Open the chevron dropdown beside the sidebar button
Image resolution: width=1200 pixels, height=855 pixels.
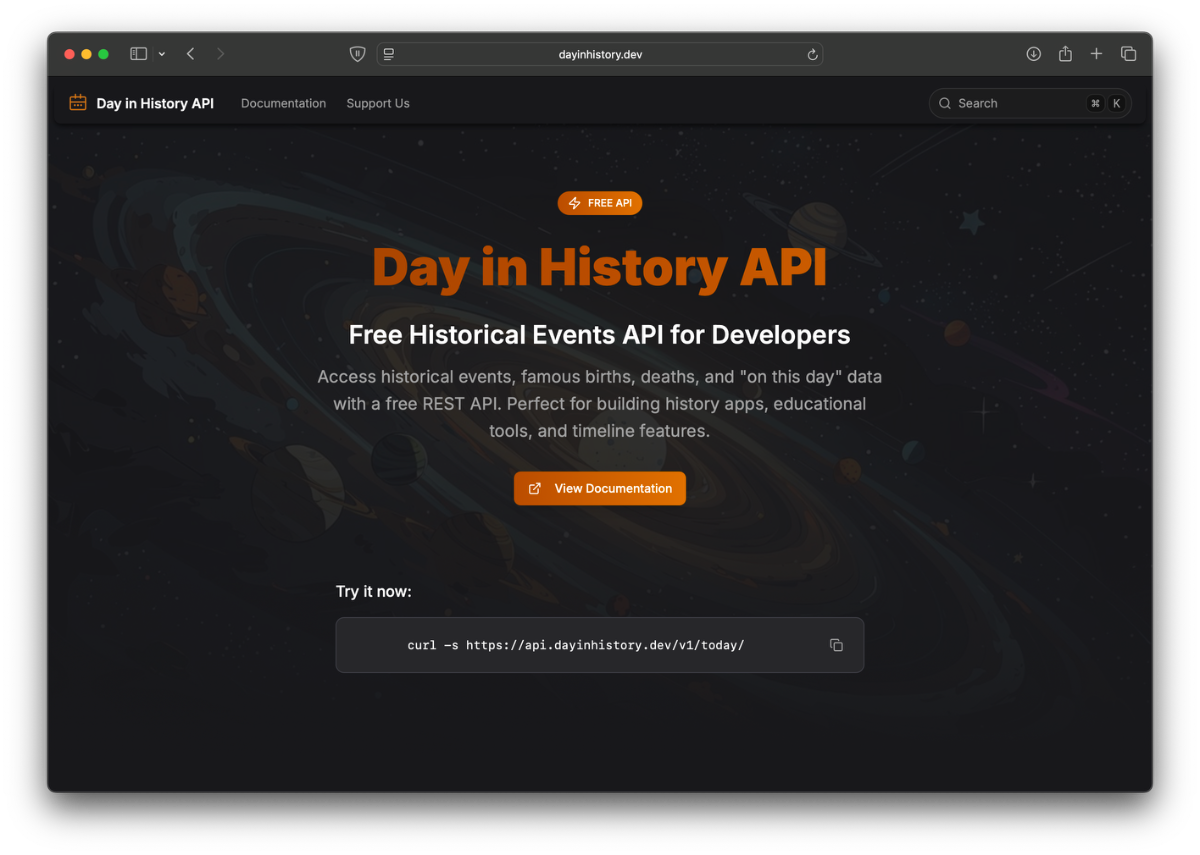161,54
